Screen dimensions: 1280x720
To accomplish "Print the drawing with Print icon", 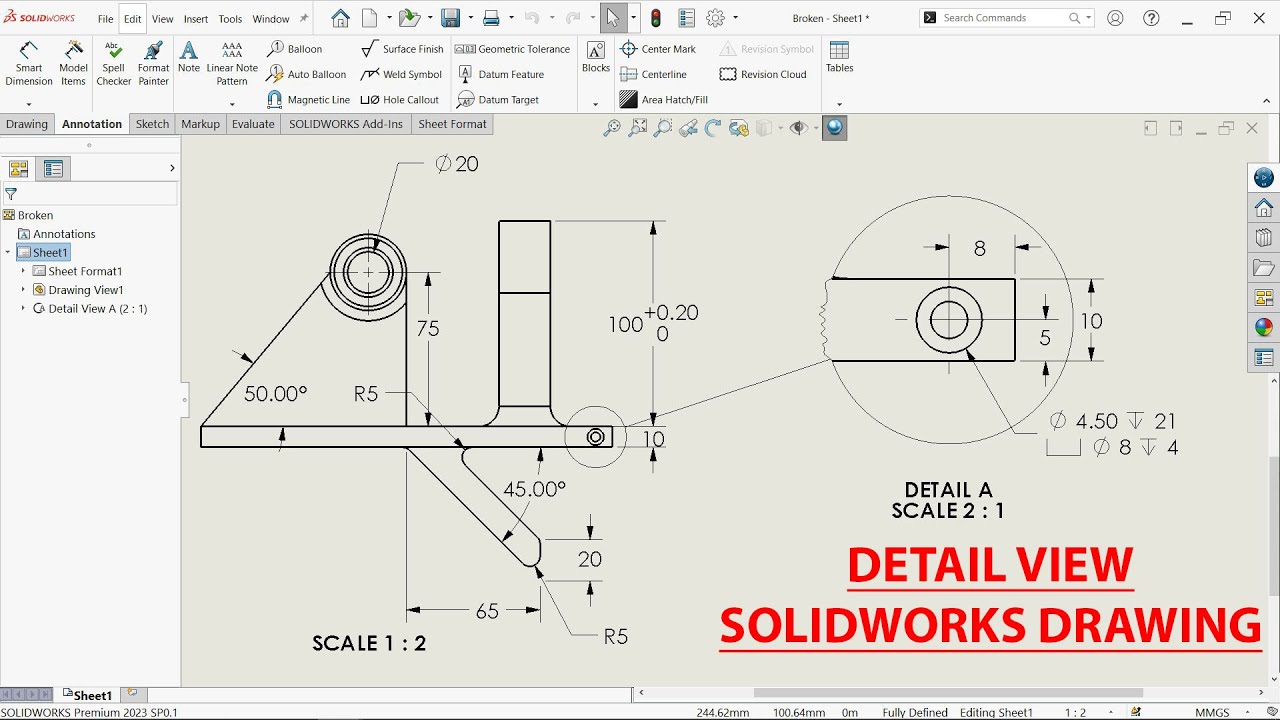I will pos(491,18).
